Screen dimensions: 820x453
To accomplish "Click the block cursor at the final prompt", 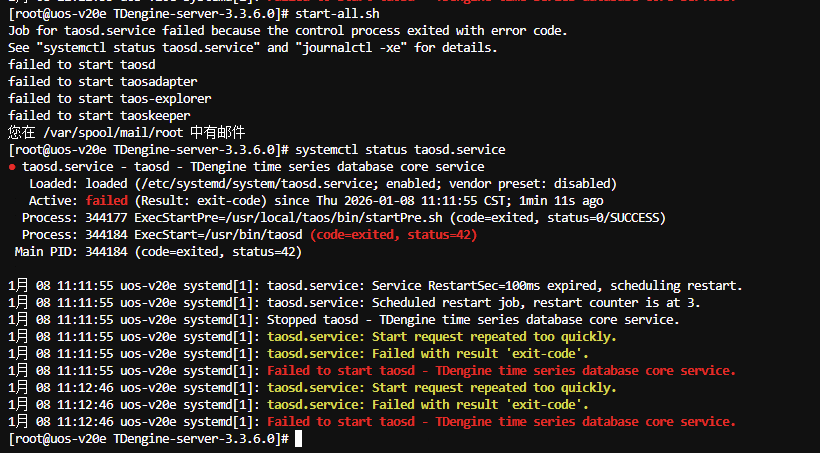I will click(297, 440).
